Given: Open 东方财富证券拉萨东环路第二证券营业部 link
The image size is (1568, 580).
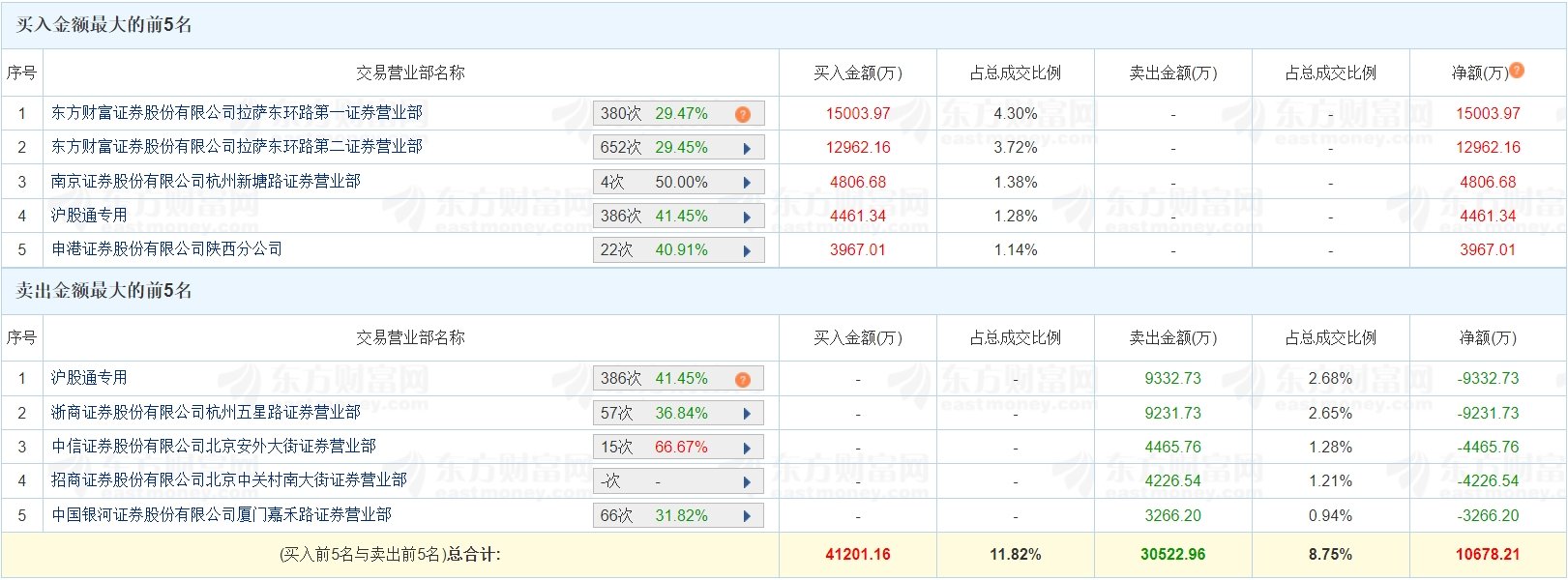Looking at the screenshot, I should tap(237, 146).
